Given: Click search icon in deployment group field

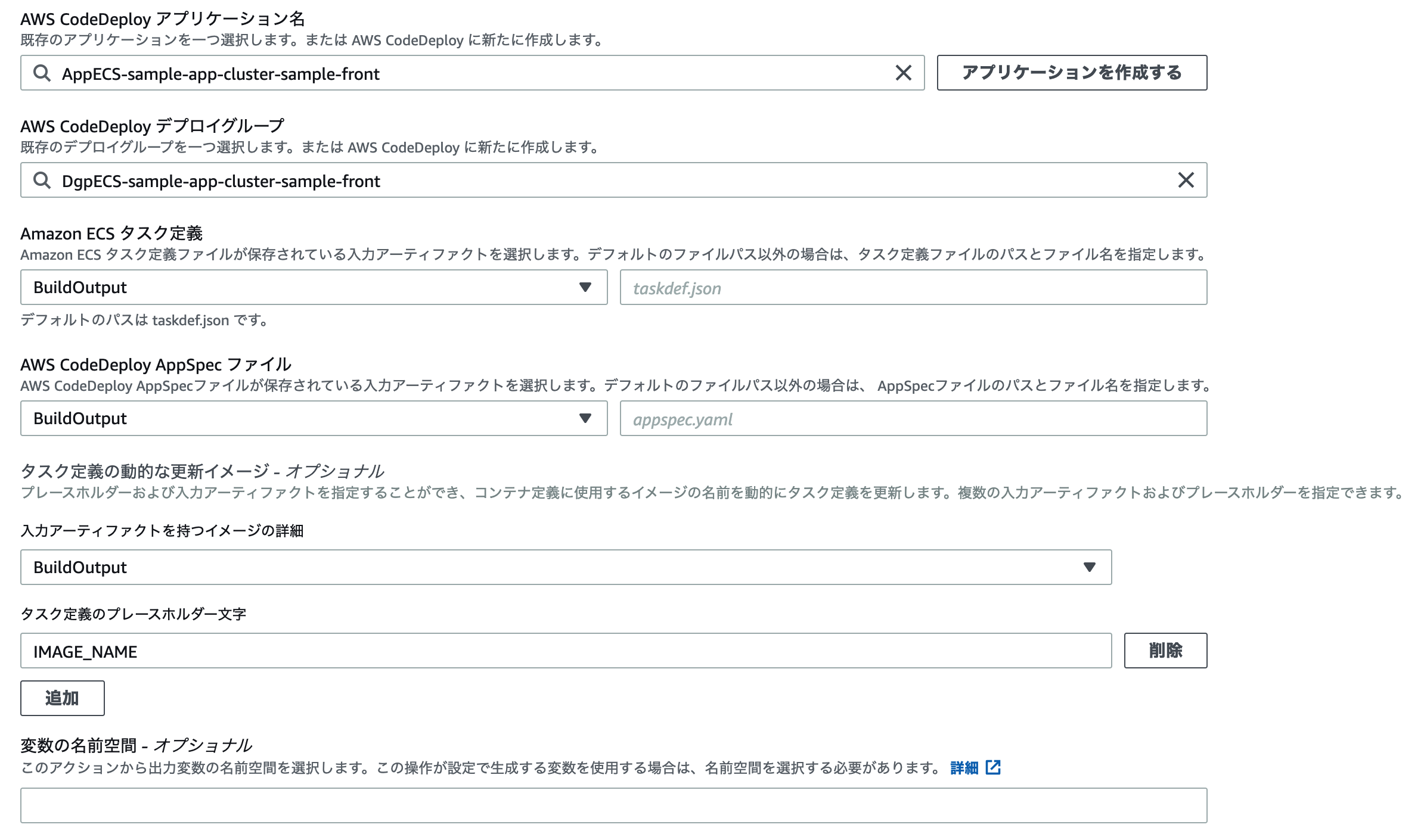Looking at the screenshot, I should [42, 181].
